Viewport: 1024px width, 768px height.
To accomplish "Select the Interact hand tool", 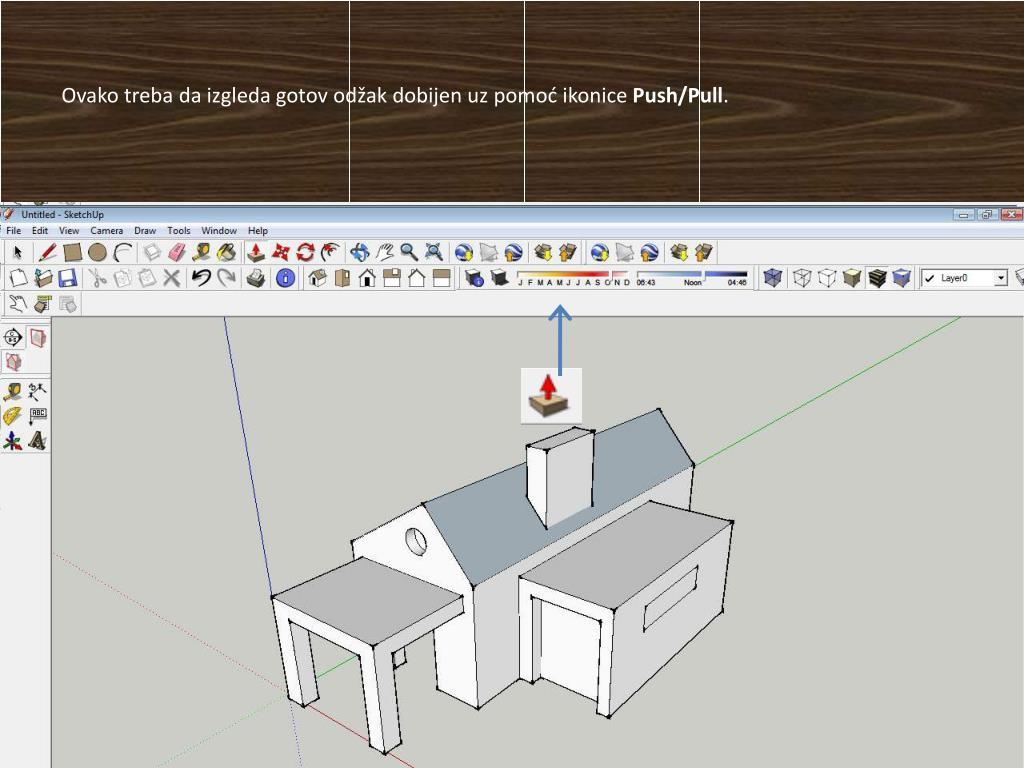I will 18,304.
